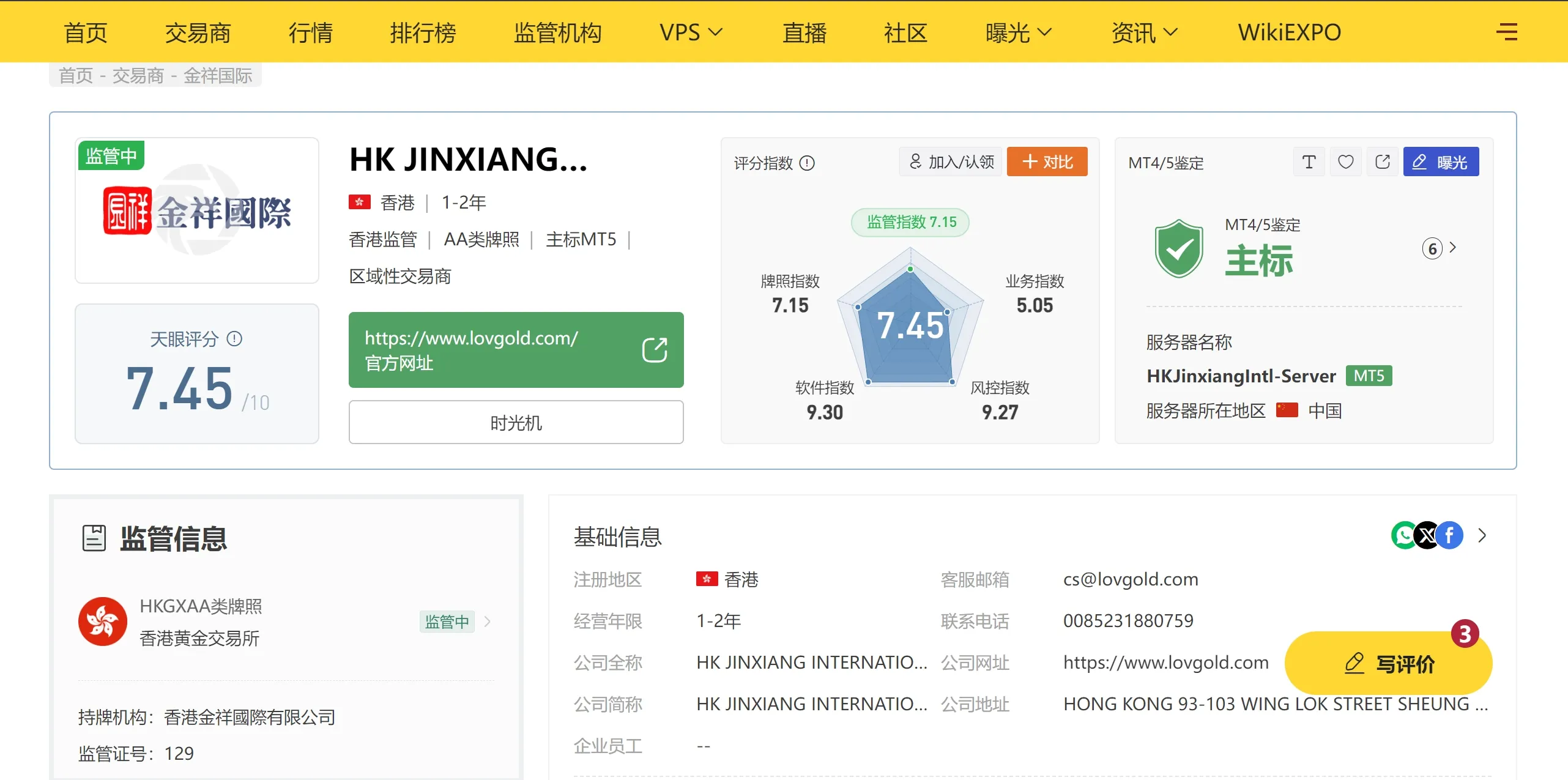Click the 牌照指数 7.15 value
Image resolution: width=1568 pixels, height=780 pixels.
(x=790, y=305)
